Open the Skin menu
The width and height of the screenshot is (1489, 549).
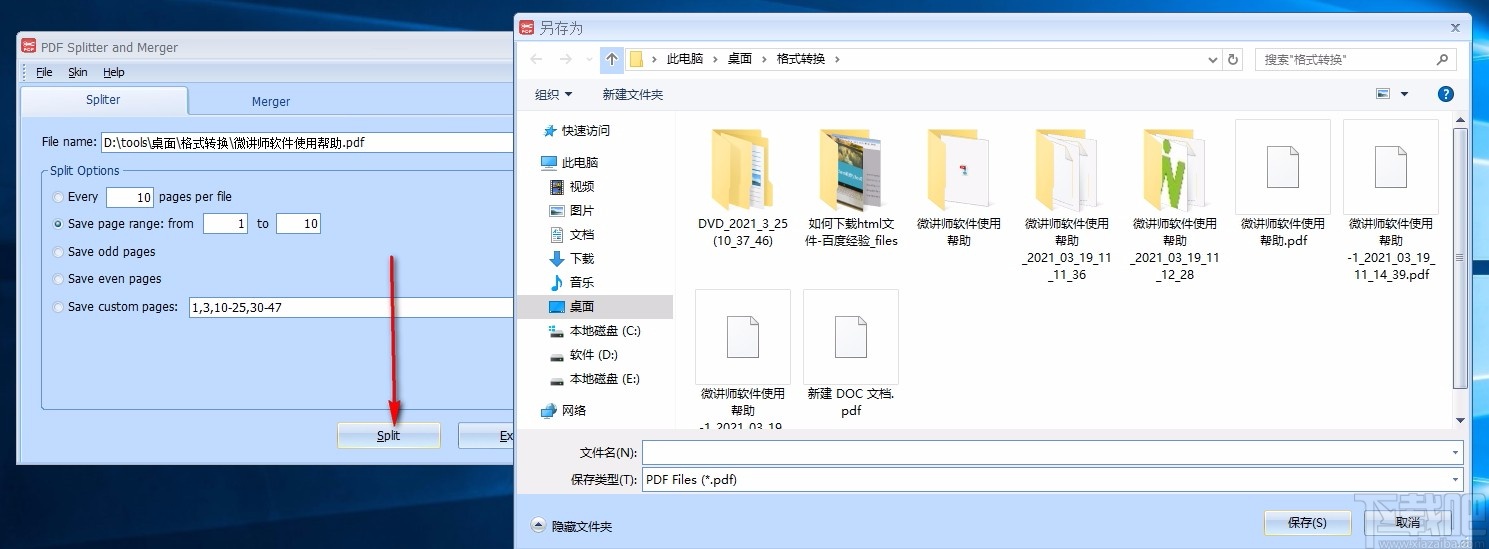[78, 72]
